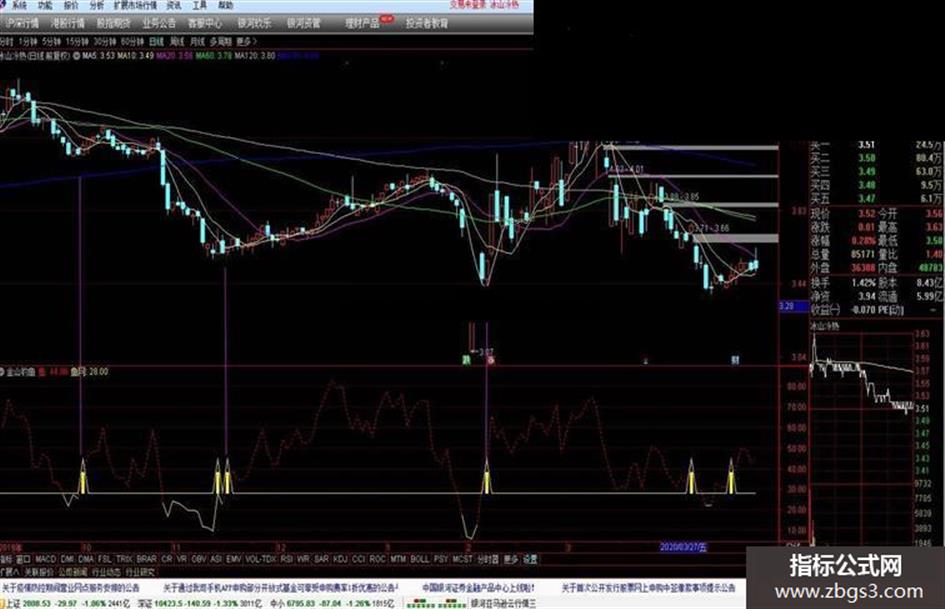Switch indicator to CR
Screen dimensions: 945x609
(167, 560)
